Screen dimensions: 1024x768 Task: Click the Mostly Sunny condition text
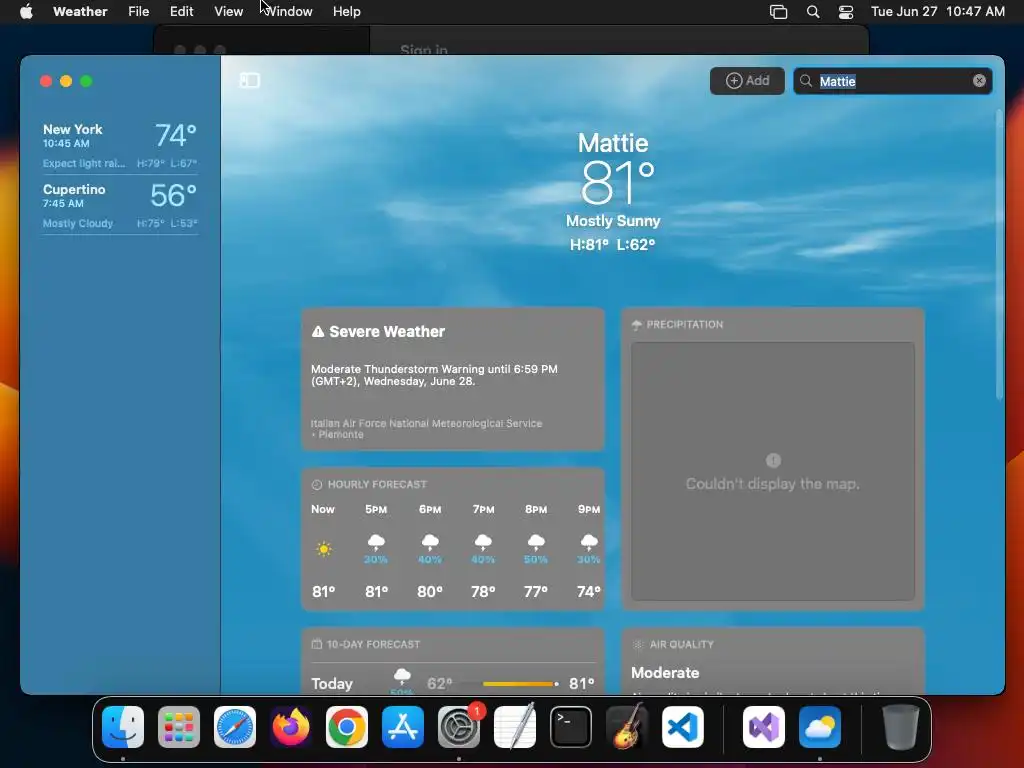pos(613,221)
